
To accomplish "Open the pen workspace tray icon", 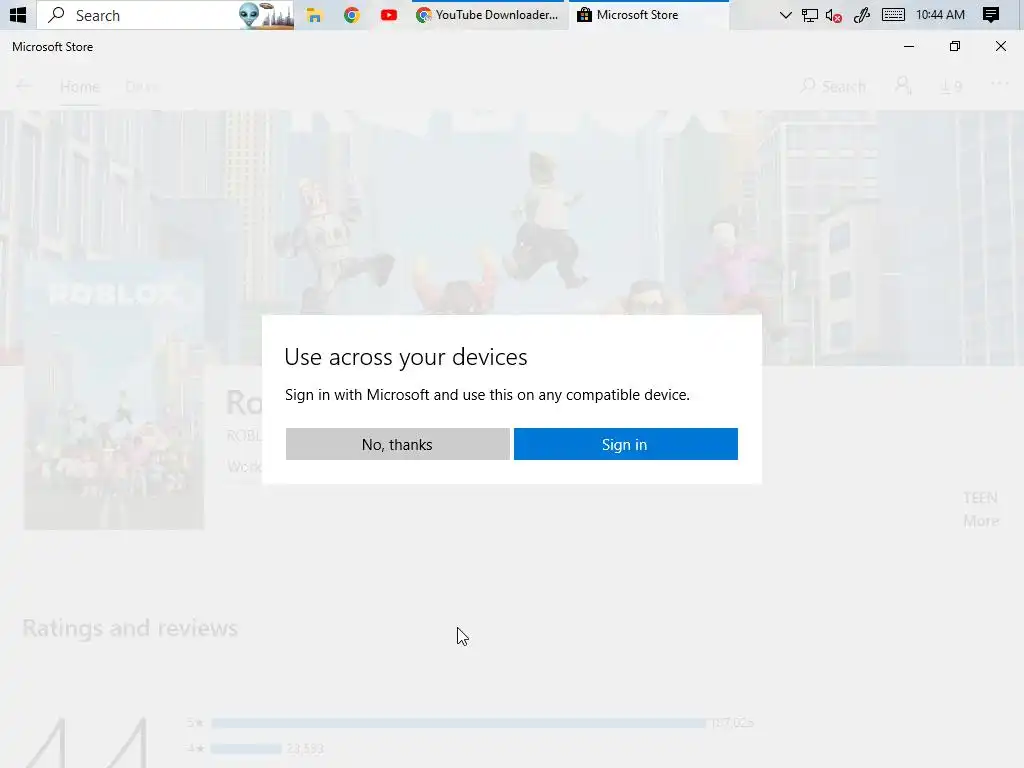I will (x=861, y=15).
